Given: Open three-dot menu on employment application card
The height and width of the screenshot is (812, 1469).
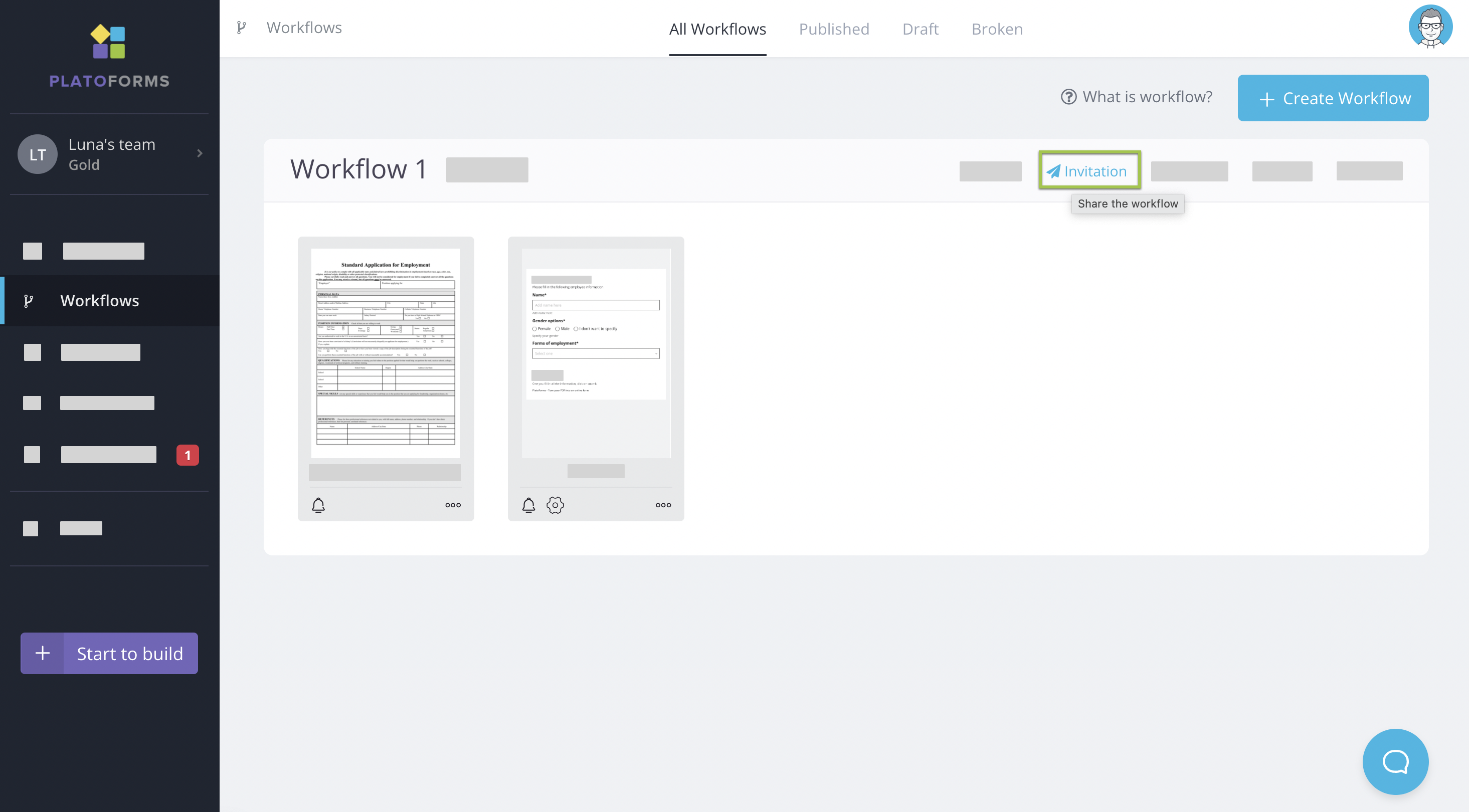Looking at the screenshot, I should point(453,505).
